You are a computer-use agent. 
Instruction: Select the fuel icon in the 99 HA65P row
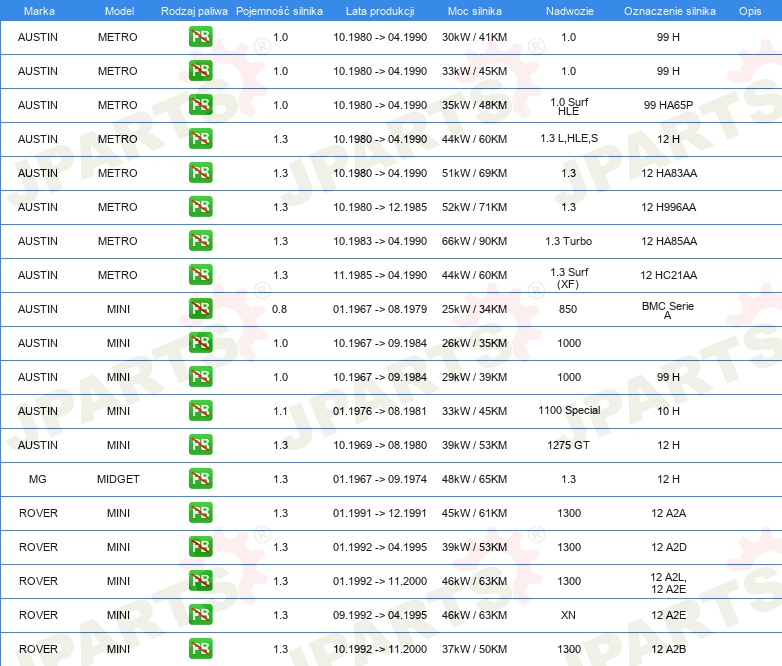200,105
